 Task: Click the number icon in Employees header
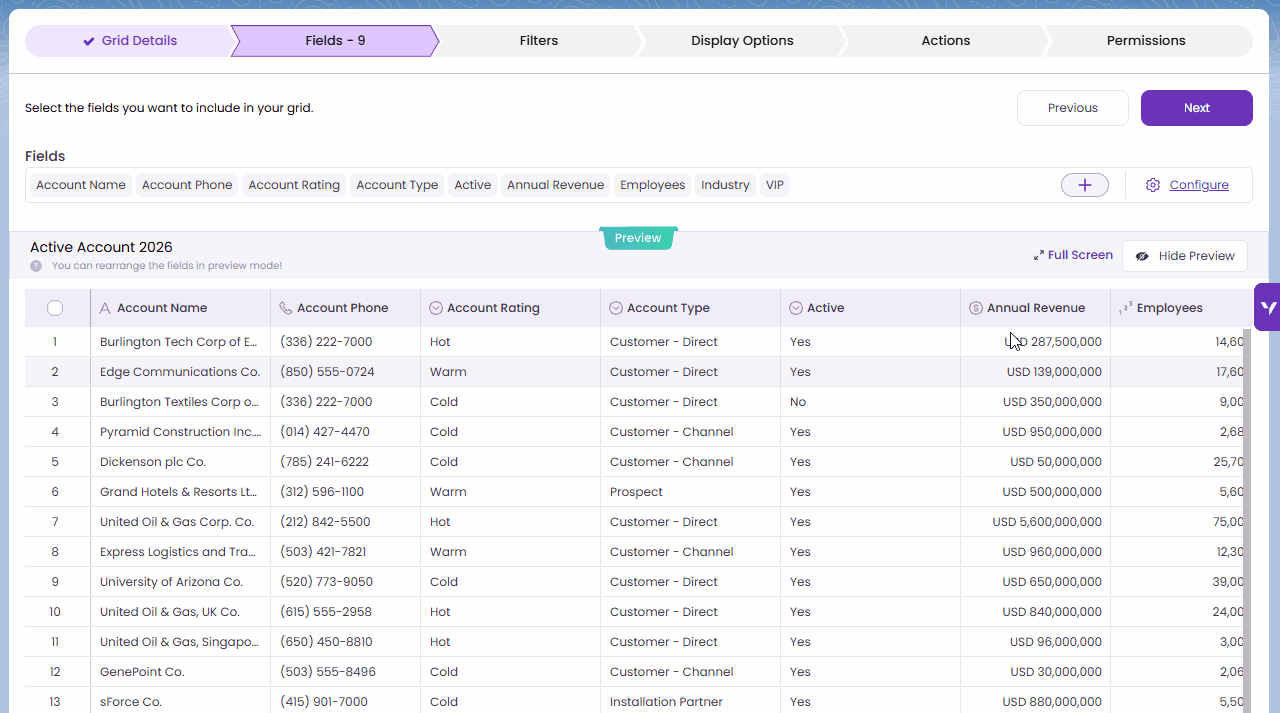click(x=1126, y=308)
